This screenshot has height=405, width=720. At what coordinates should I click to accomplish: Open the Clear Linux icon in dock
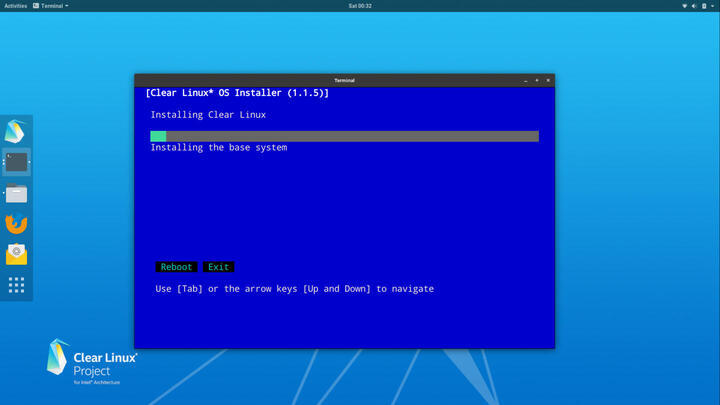[15, 131]
